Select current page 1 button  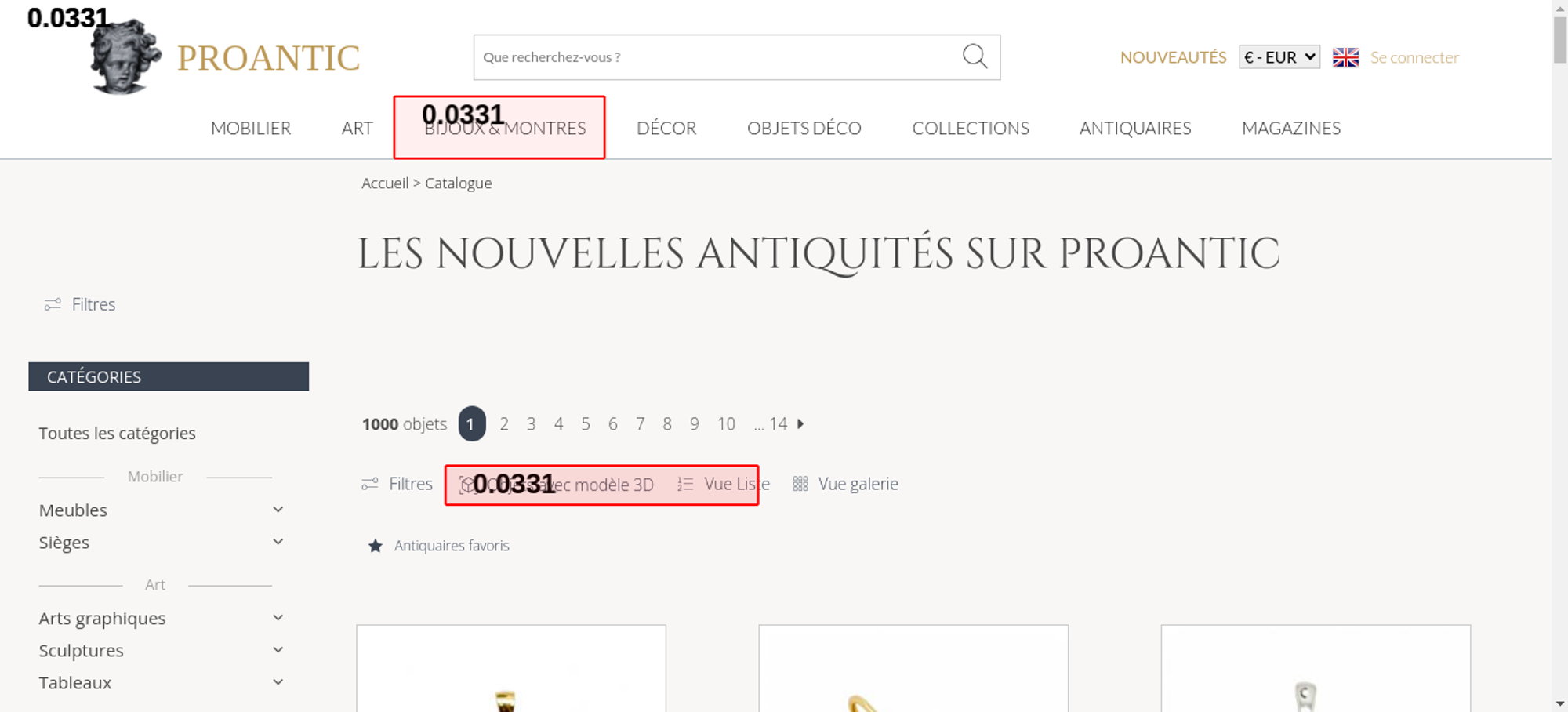[x=472, y=423]
